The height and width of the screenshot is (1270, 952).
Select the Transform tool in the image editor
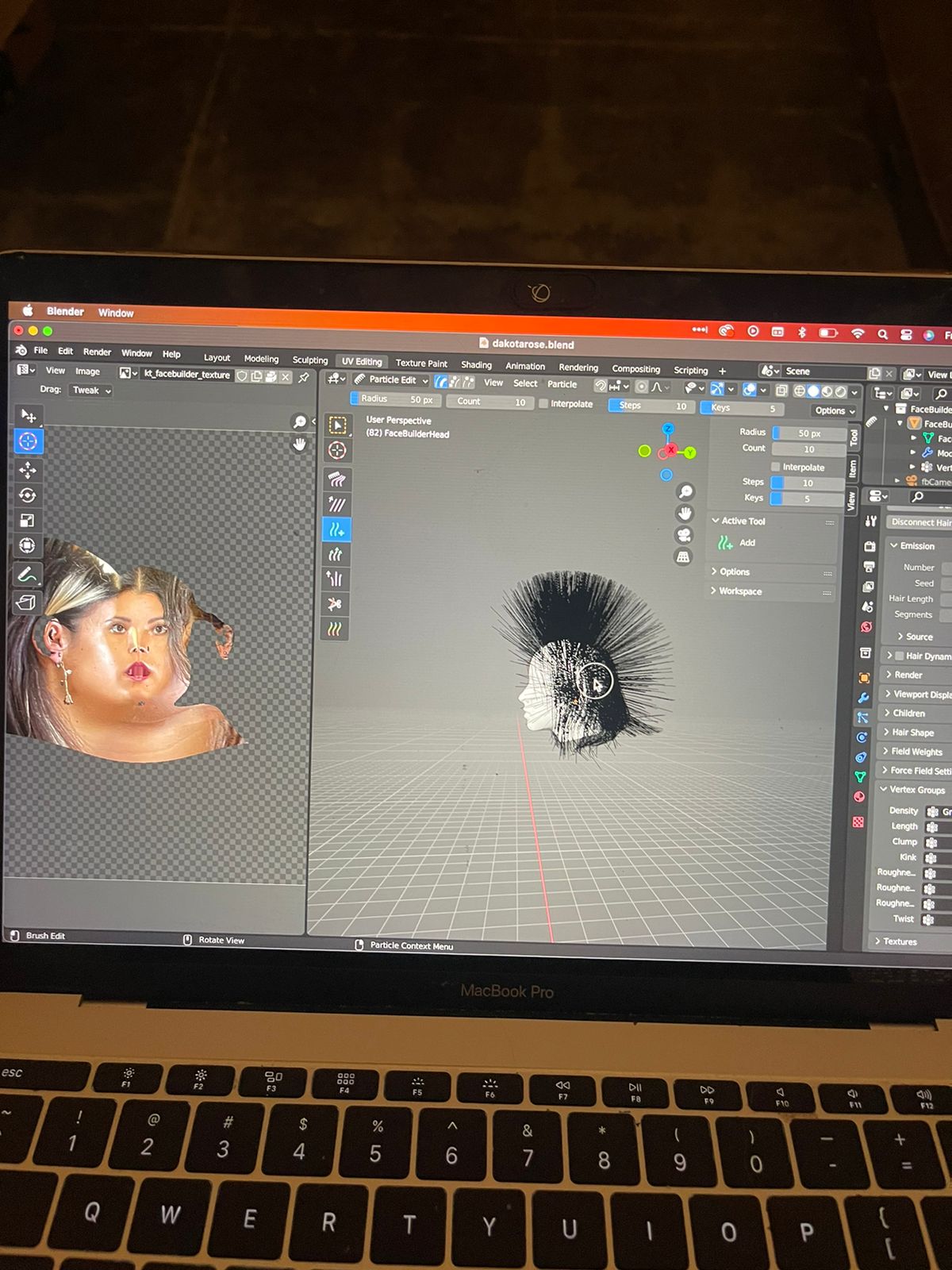coord(28,546)
